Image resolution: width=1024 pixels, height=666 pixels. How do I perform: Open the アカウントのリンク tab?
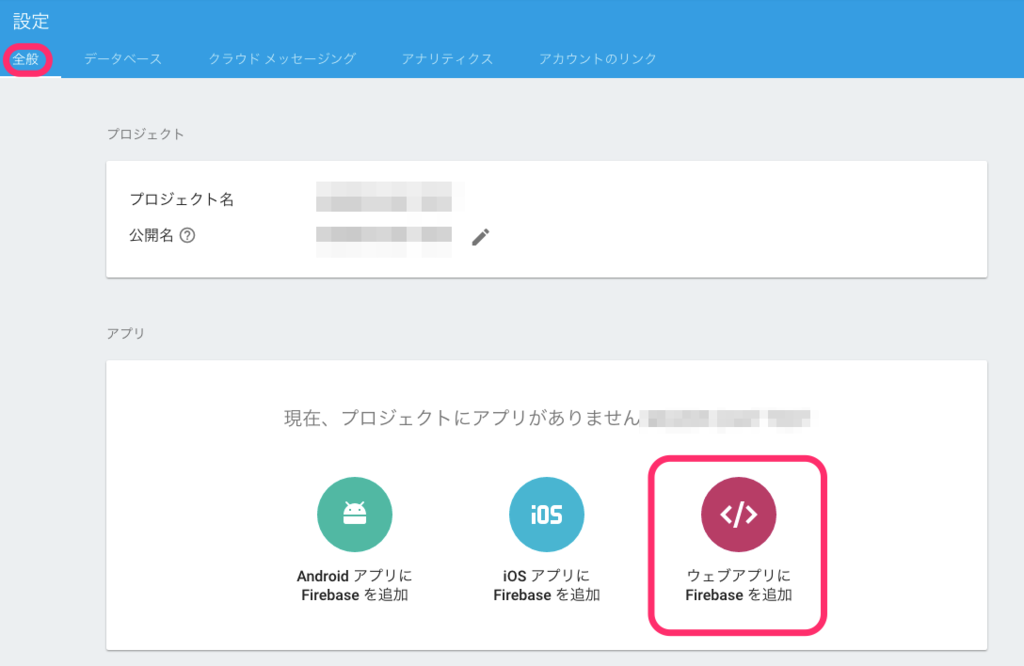(598, 59)
